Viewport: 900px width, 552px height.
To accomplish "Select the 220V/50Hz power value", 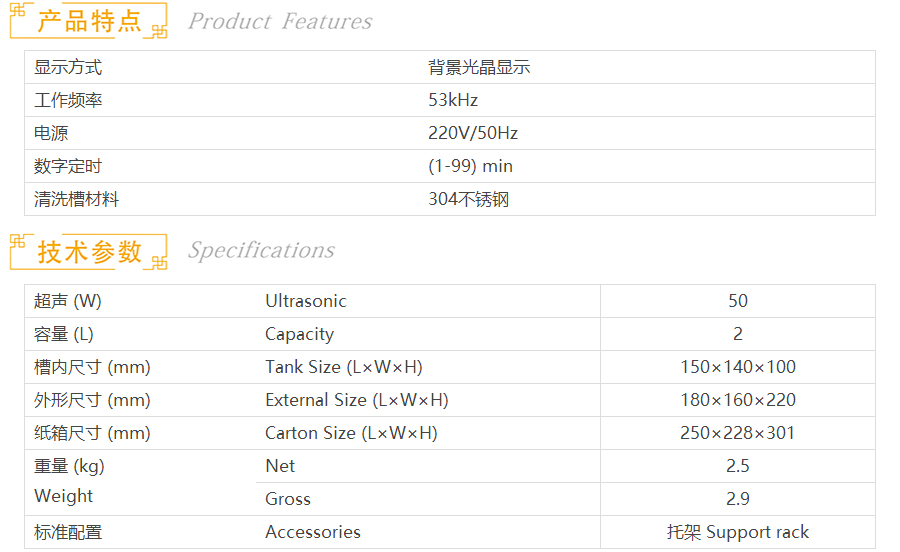I will click(473, 133).
